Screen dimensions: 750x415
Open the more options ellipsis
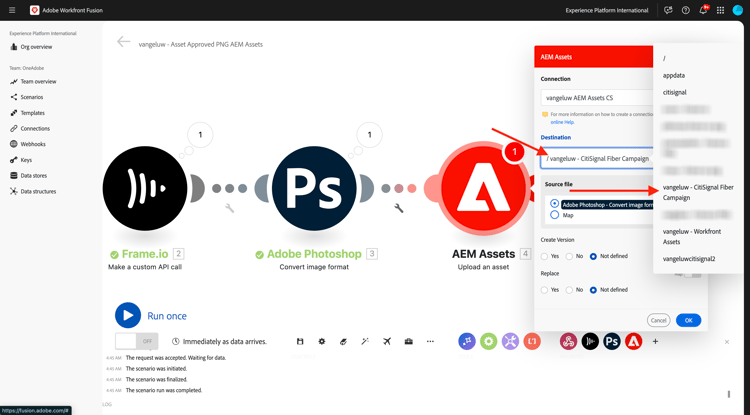[430, 341]
